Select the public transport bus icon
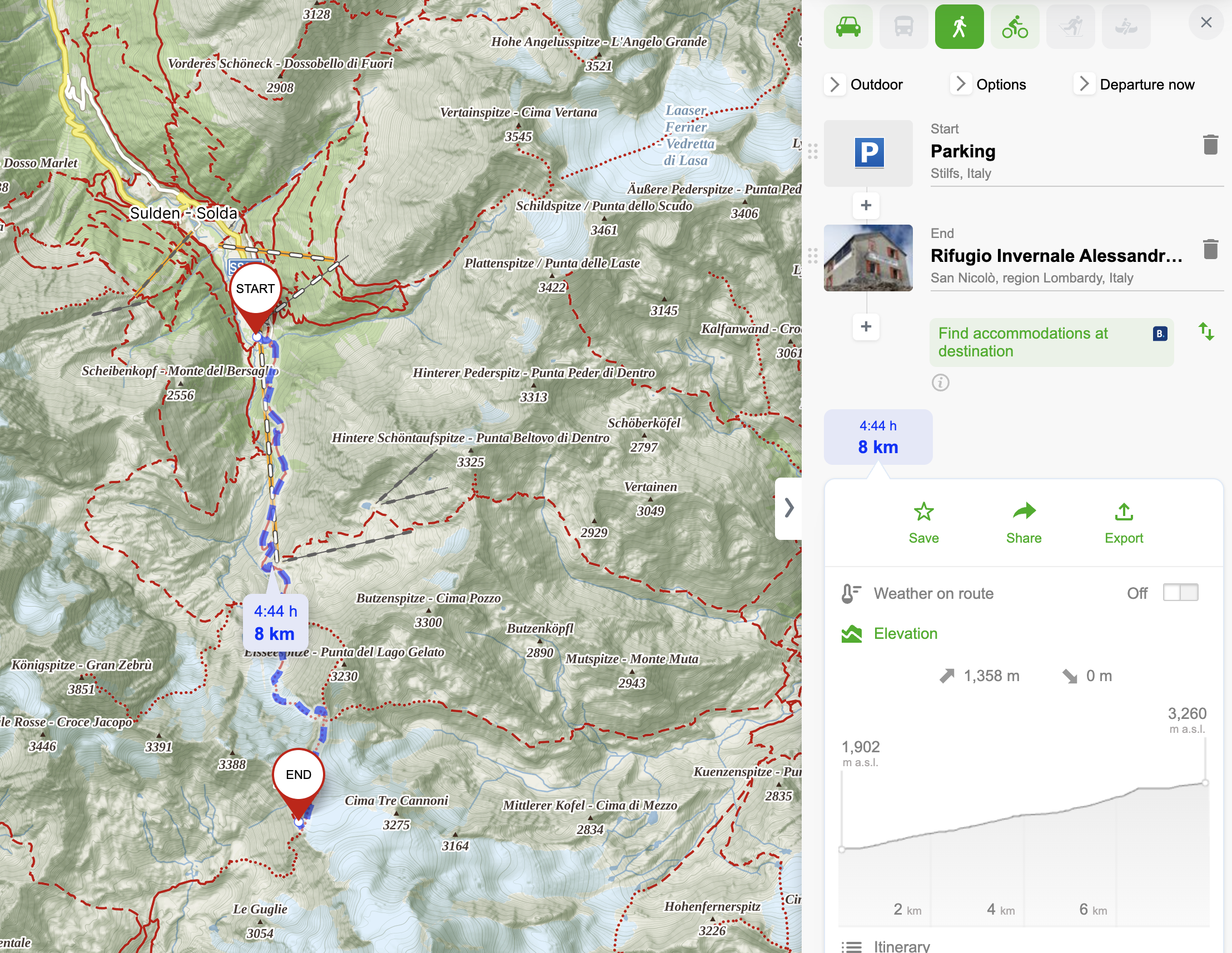 [x=903, y=27]
